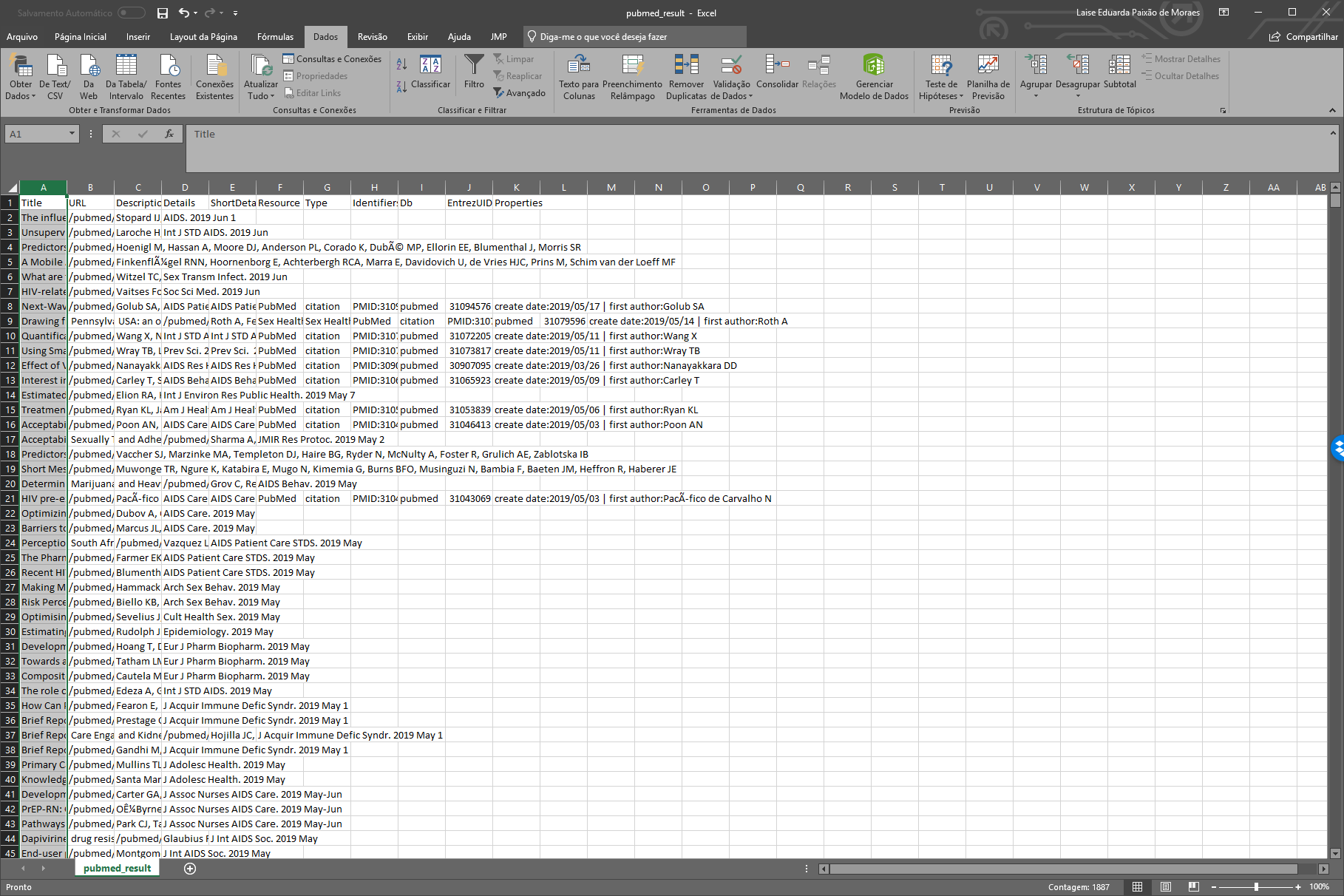Screen dimensions: 1344x896
Task: Open Fontes Recentes
Action: click(169, 77)
